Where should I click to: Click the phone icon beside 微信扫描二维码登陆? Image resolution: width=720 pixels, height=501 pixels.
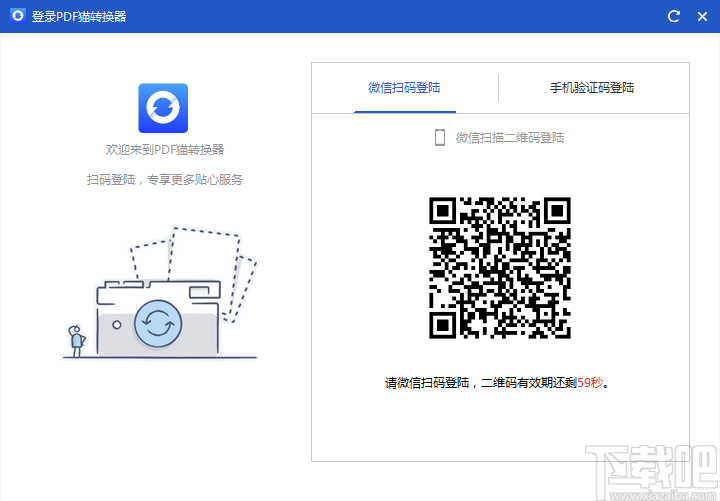(x=440, y=137)
